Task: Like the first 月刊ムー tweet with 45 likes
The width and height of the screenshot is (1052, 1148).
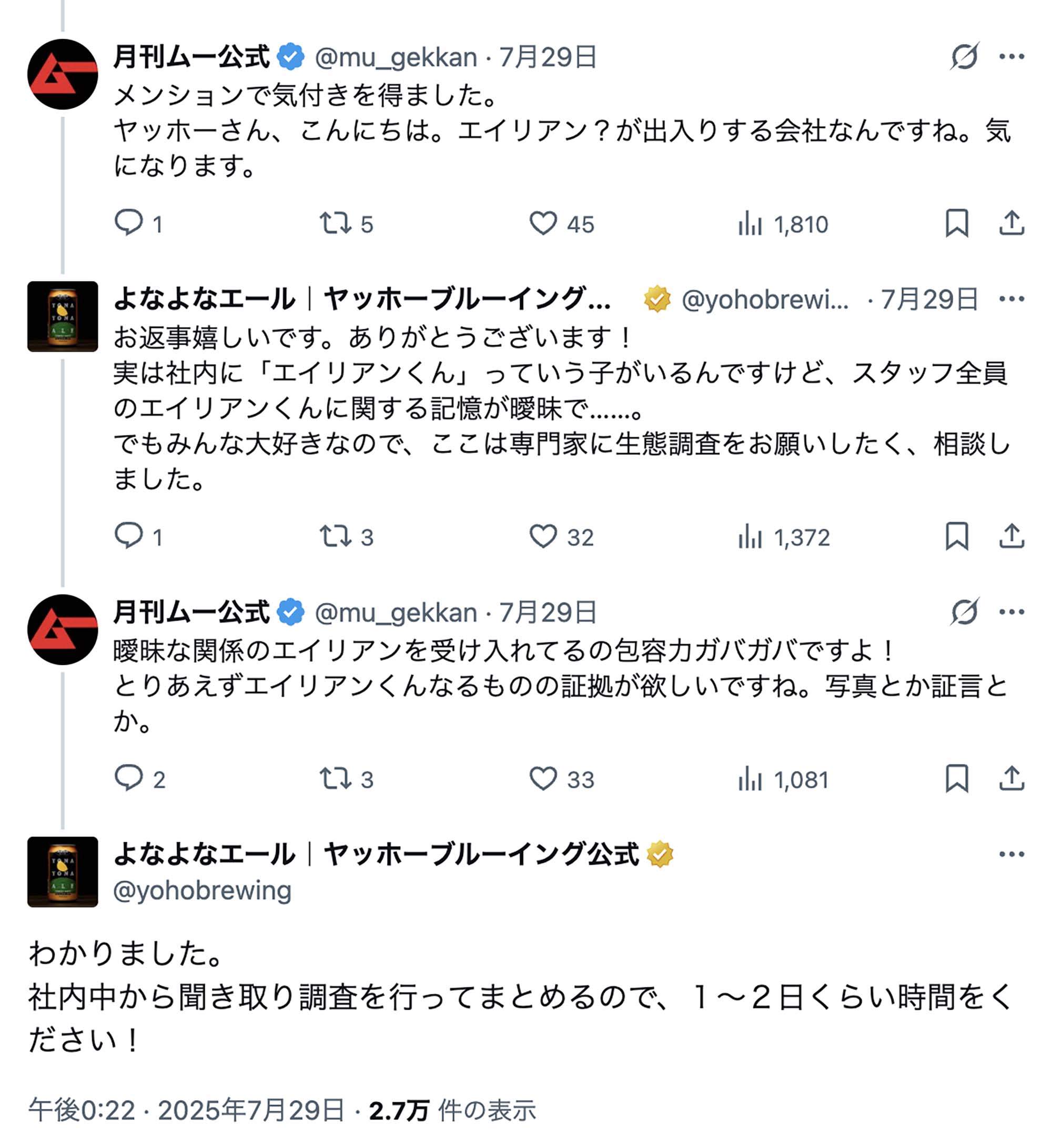Action: click(x=543, y=223)
